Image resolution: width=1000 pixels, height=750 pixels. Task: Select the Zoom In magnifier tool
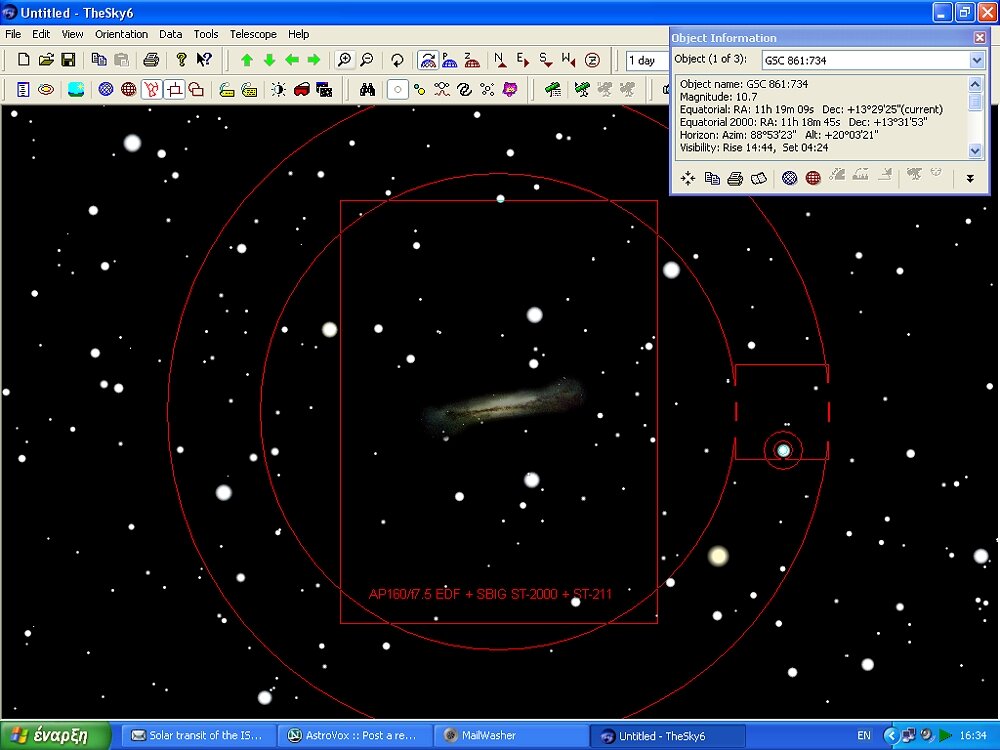[345, 60]
